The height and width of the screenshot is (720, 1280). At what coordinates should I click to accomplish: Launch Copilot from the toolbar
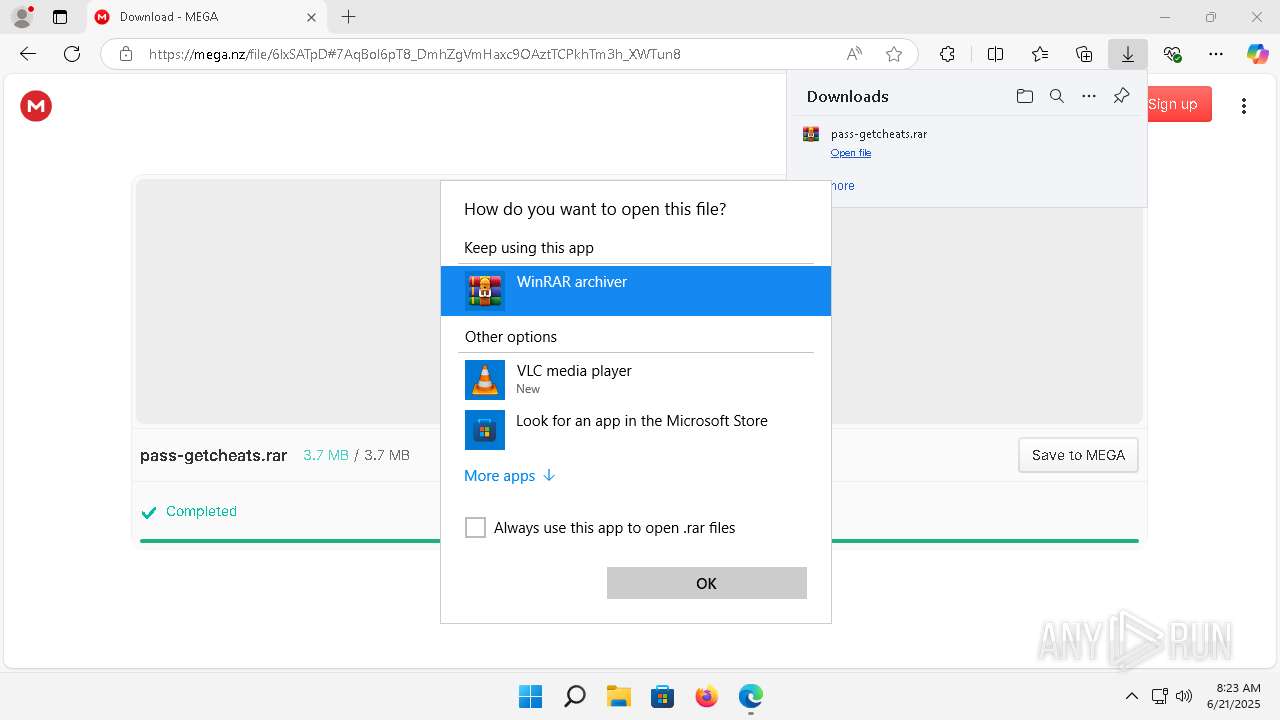(x=1257, y=54)
